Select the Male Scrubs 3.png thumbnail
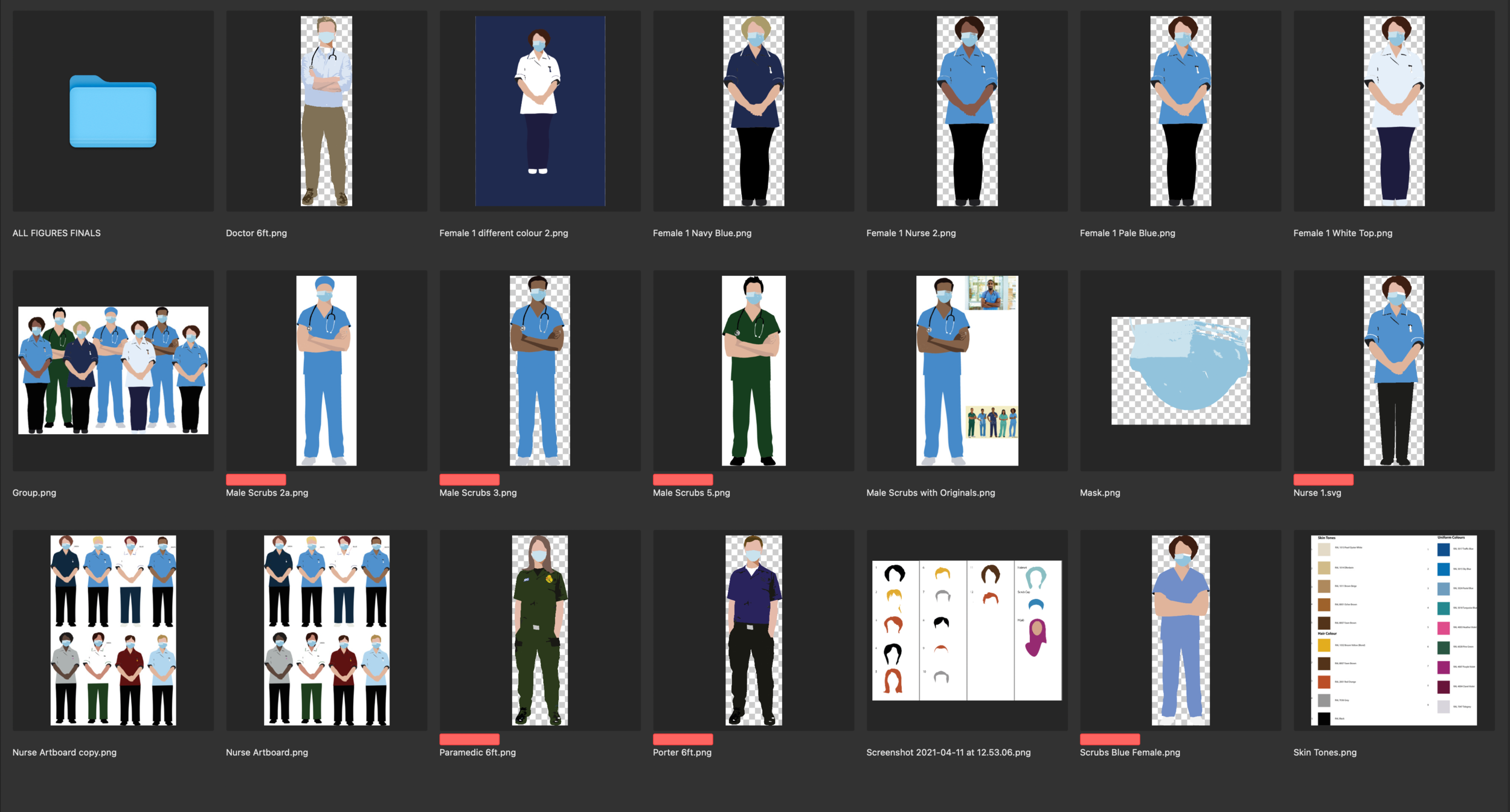The width and height of the screenshot is (1510, 812). 540,371
